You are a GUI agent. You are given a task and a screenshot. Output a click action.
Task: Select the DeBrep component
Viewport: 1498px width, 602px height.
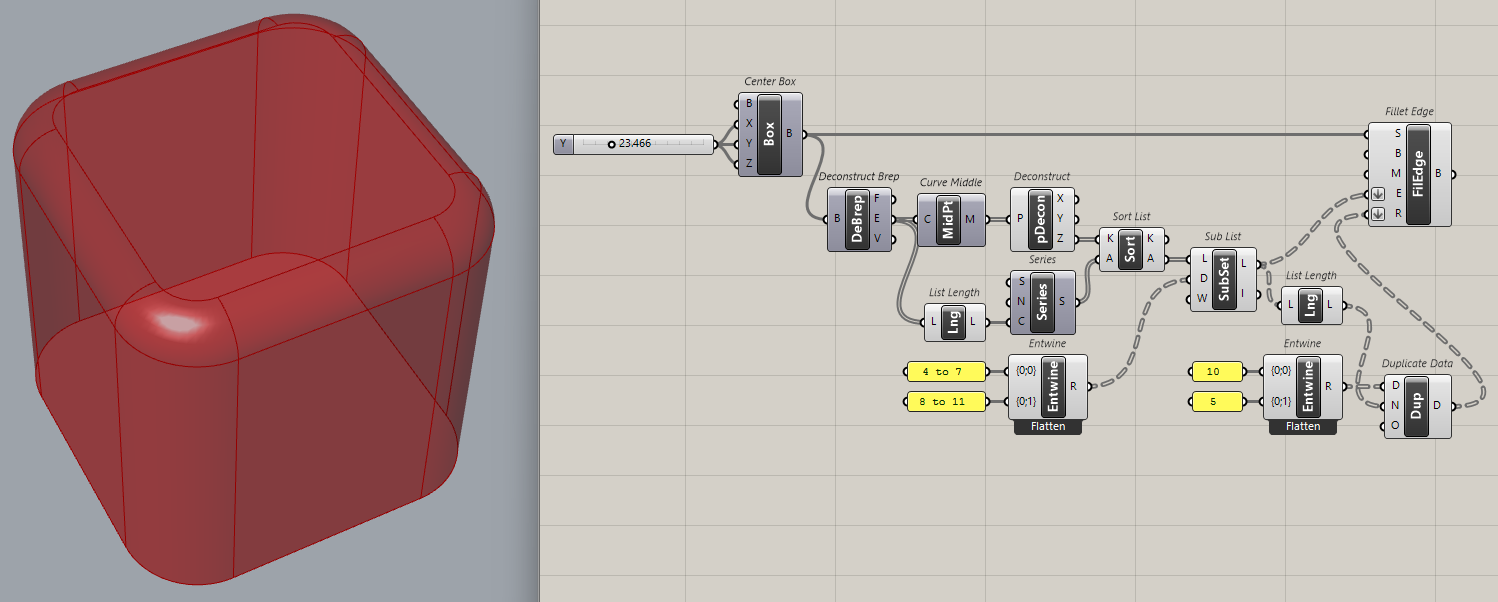coord(859,219)
